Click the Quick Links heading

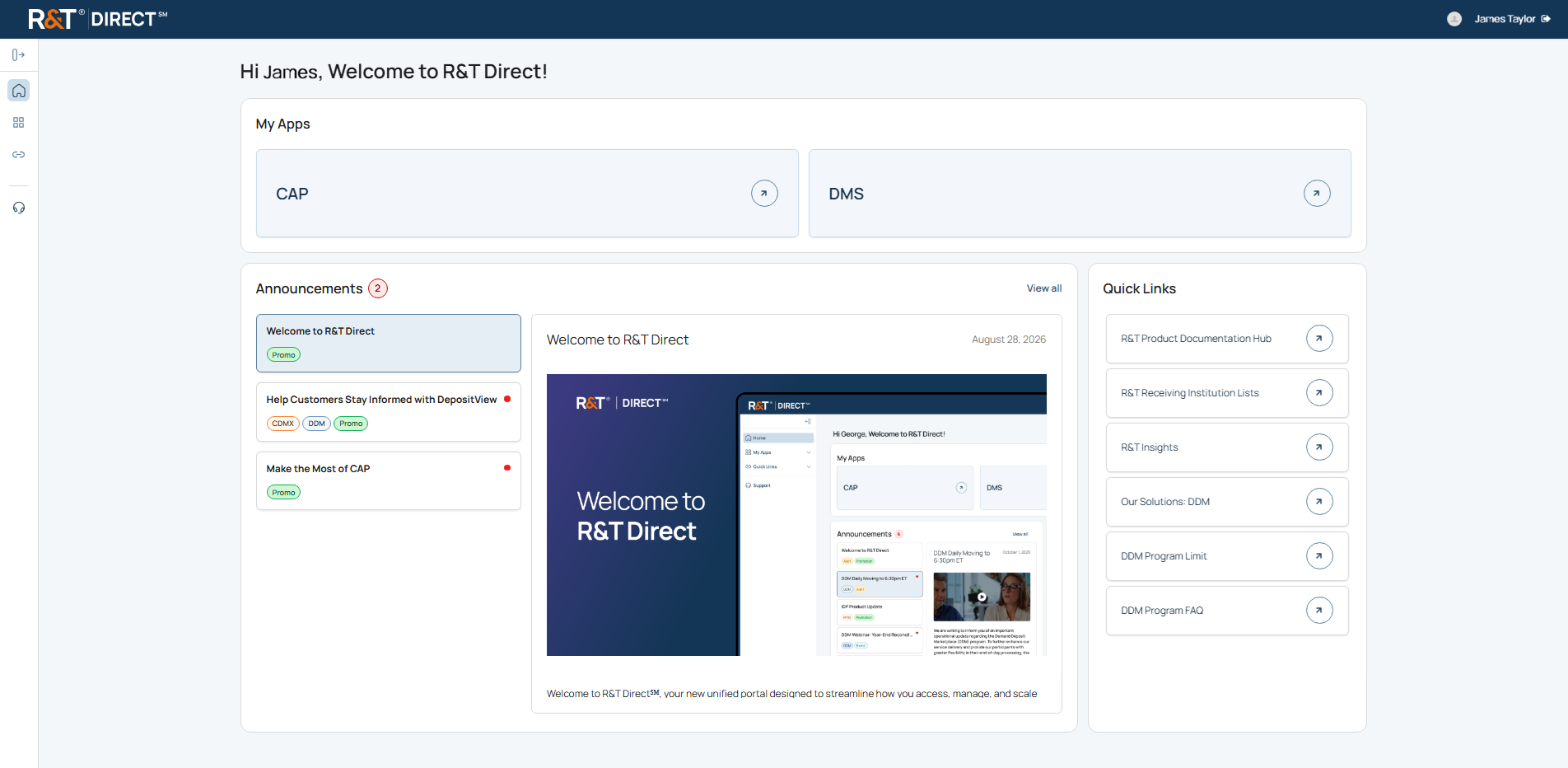(1140, 288)
